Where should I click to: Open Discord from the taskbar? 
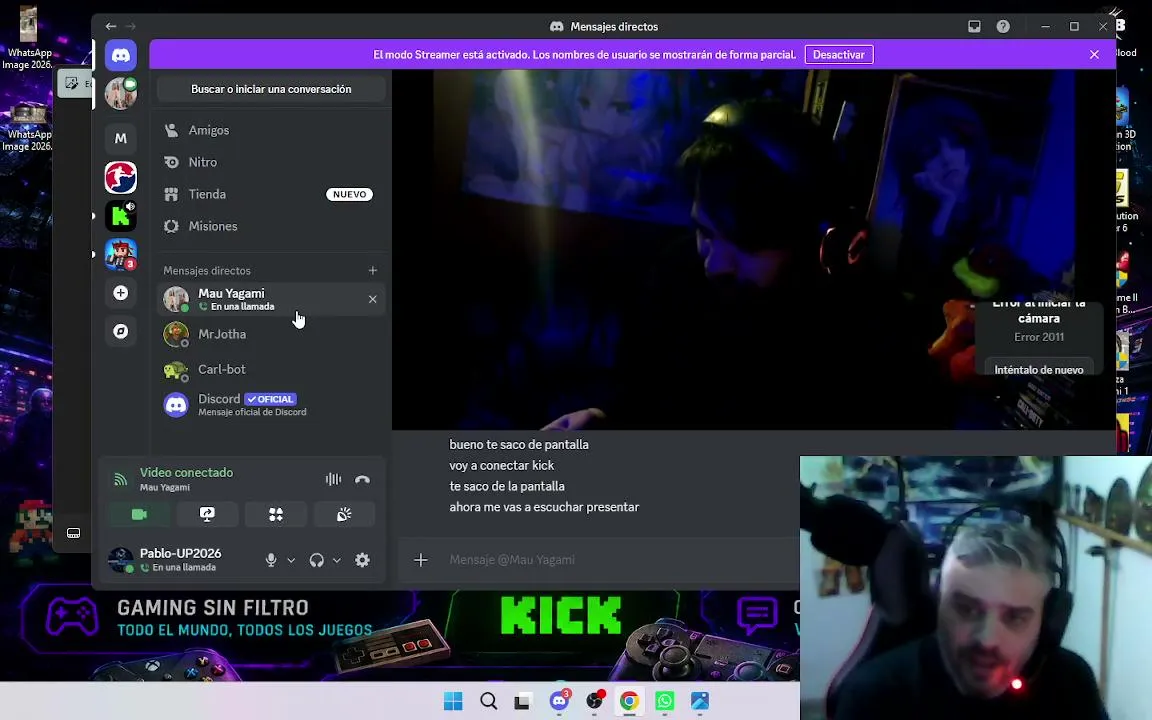coord(559,701)
